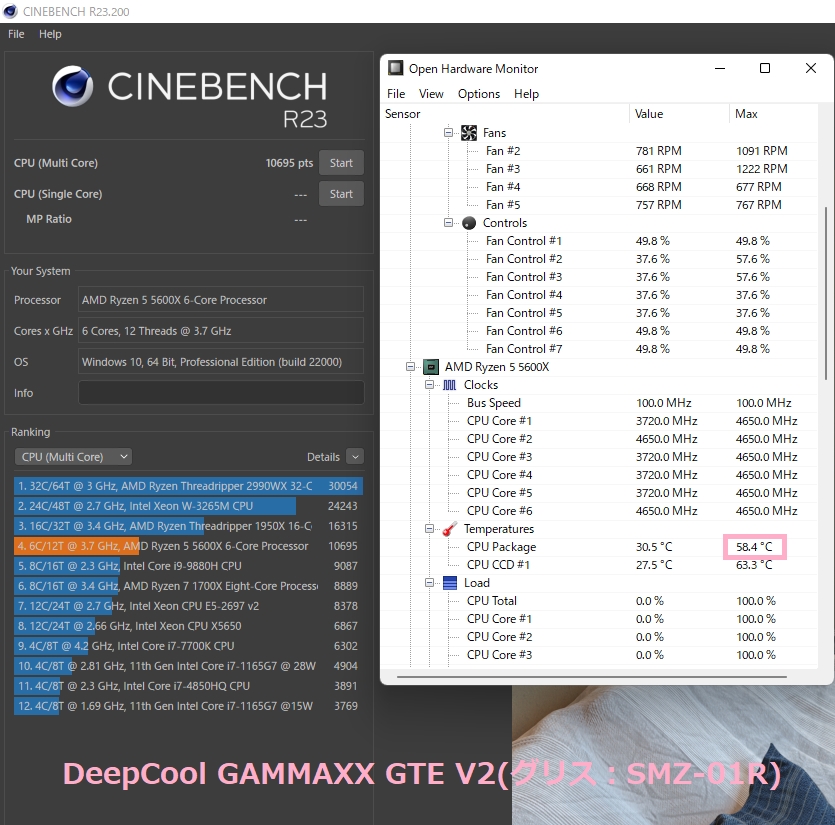
Task: Collapse the Load node
Action: (x=429, y=583)
